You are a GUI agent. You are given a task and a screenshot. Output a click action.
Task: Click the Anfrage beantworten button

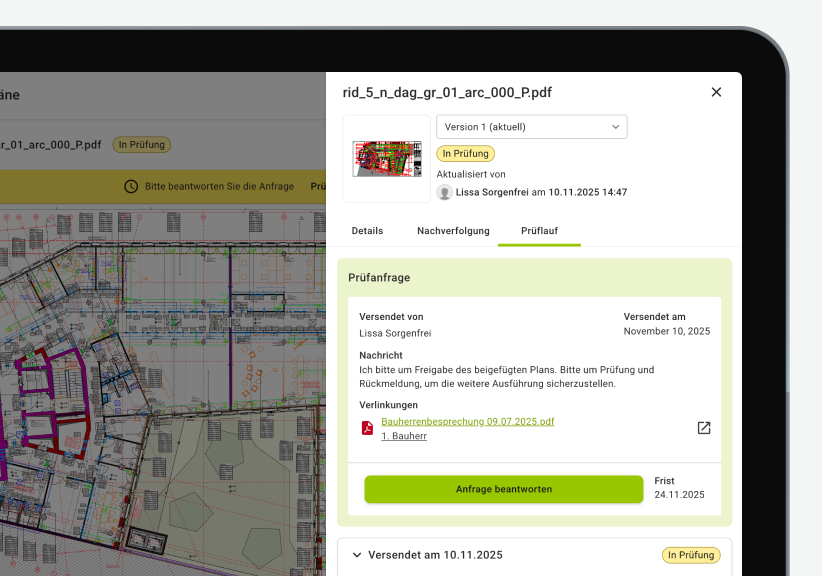504,489
